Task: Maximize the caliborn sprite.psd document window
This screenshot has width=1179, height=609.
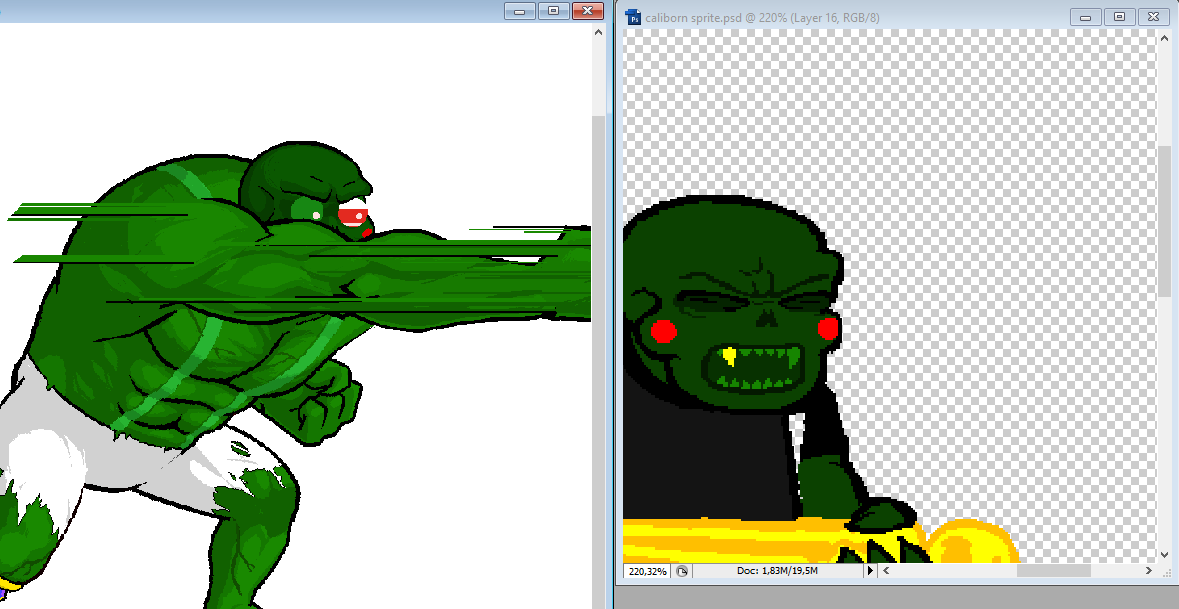Action: tap(1120, 17)
